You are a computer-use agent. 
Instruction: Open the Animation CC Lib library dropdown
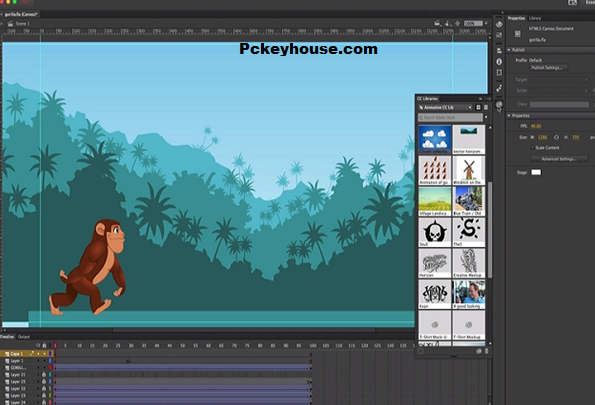coord(445,107)
